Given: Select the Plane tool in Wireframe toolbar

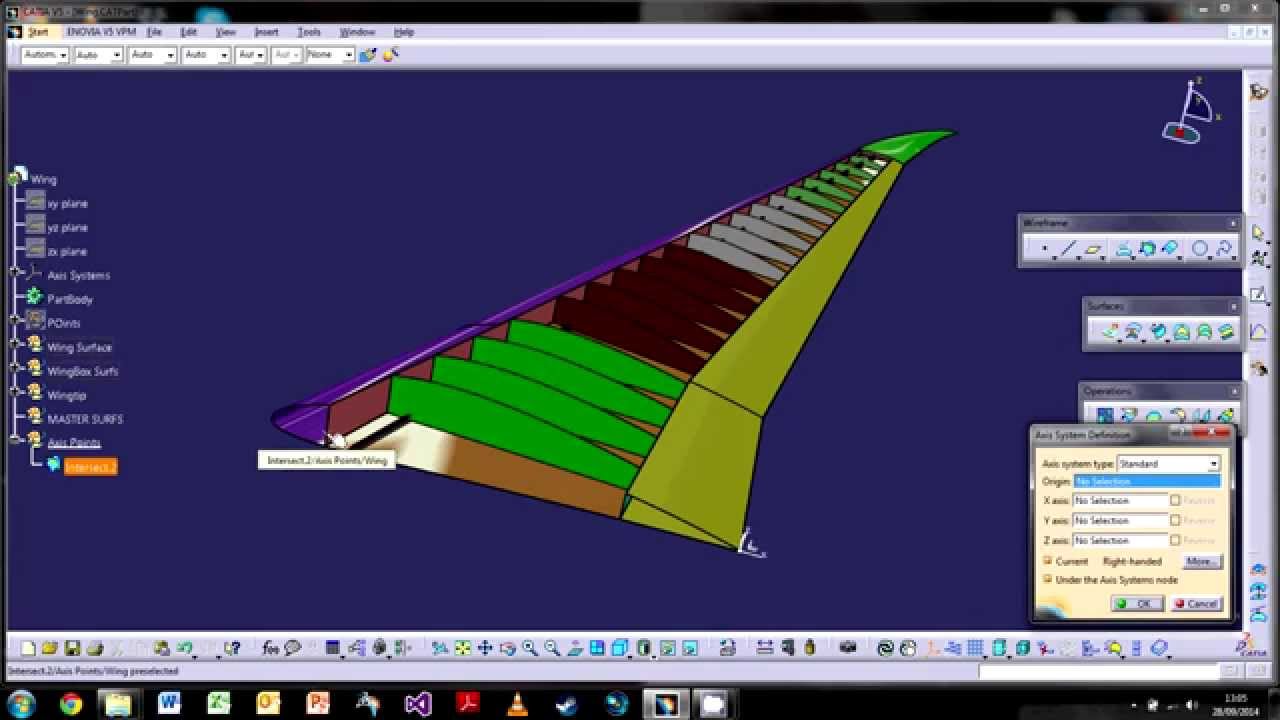Looking at the screenshot, I should 1093,249.
